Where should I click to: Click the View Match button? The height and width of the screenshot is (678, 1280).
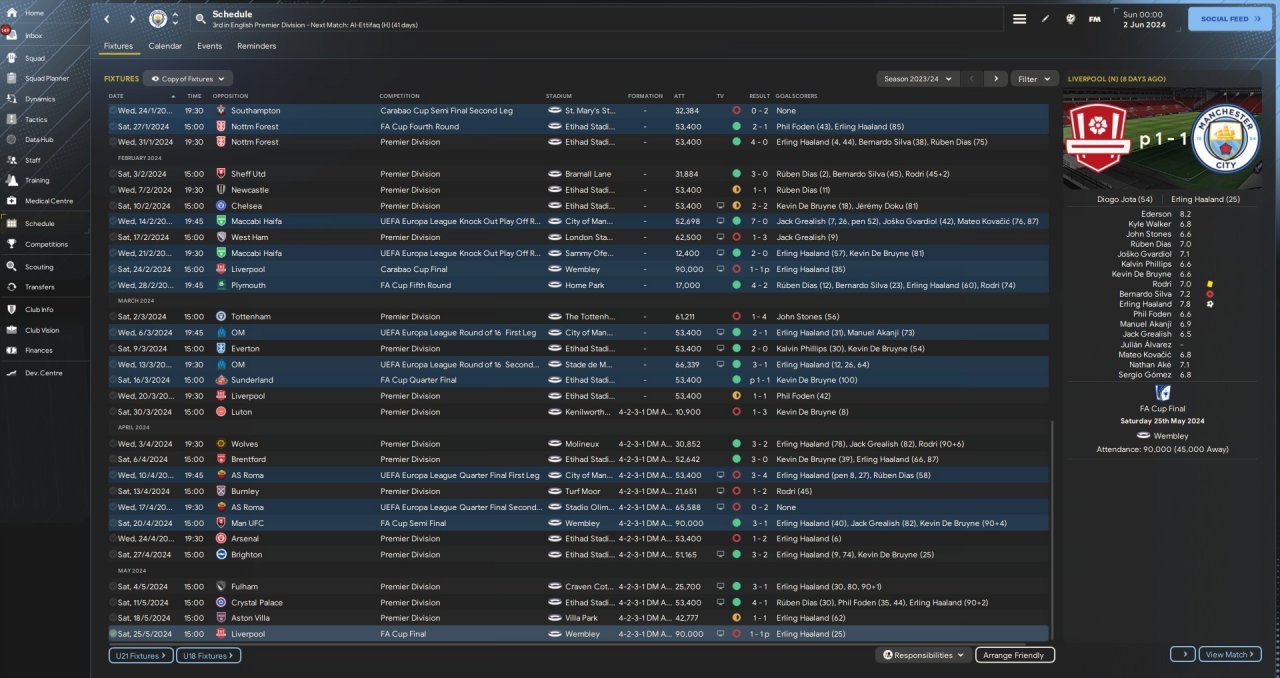[1231, 654]
